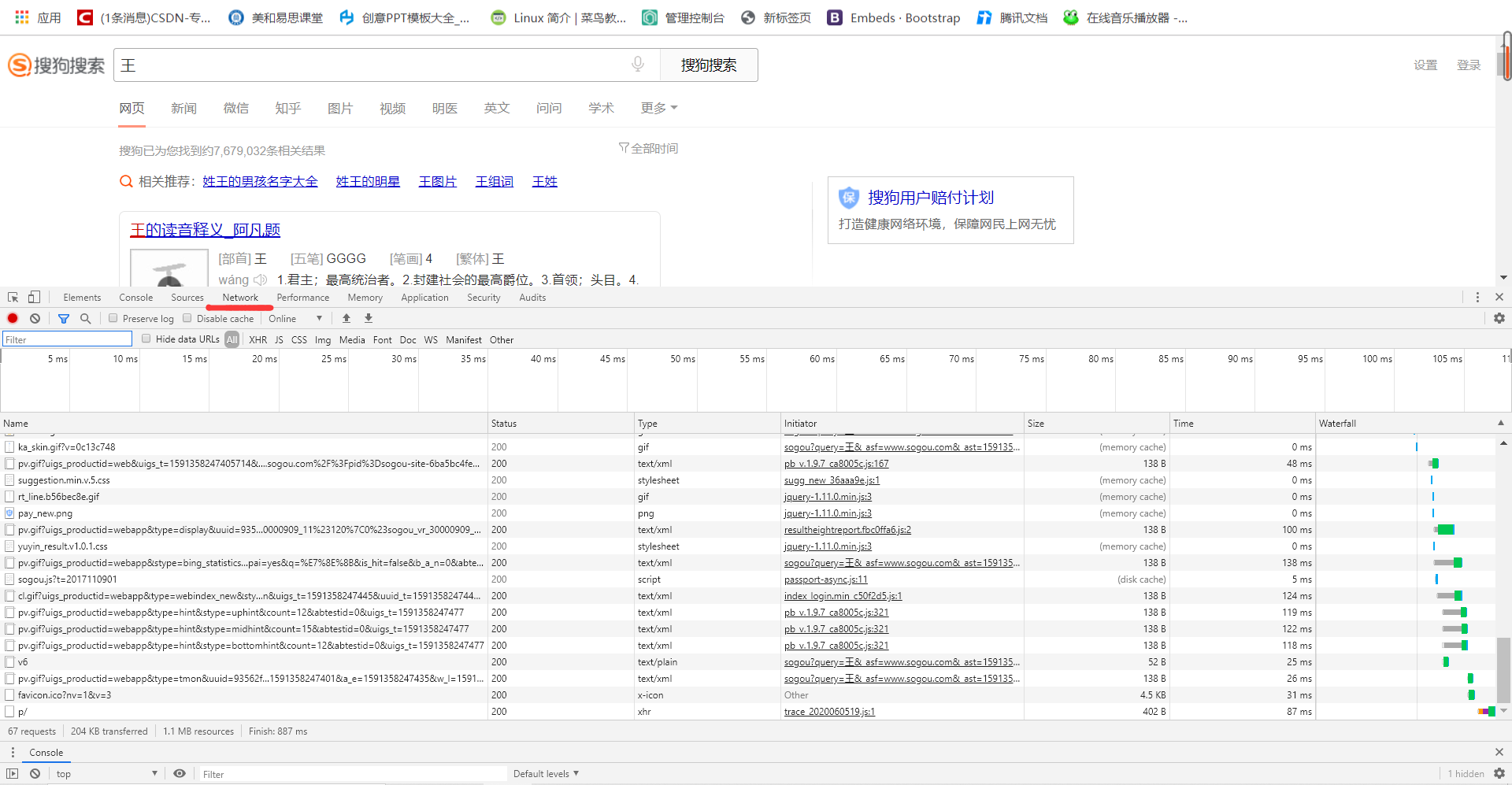Toggle the device toolbar icon
Screen dimensions: 1512x785
[x=34, y=298]
